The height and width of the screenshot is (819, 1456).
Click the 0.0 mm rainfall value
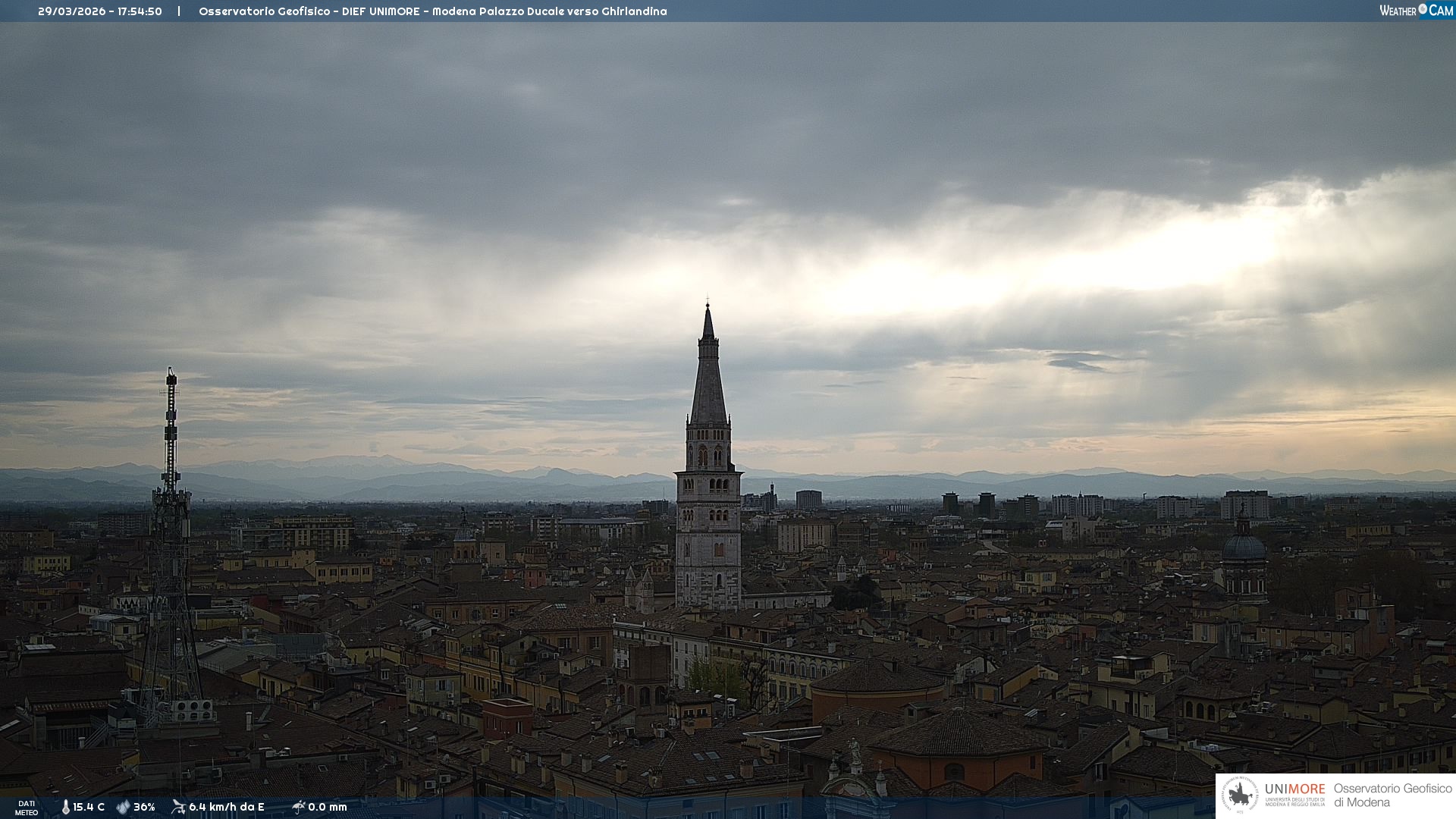click(327, 807)
